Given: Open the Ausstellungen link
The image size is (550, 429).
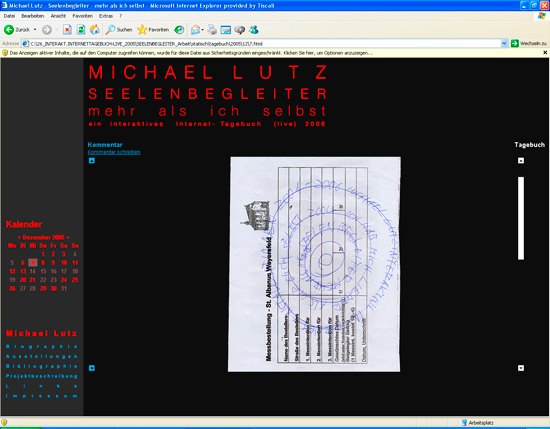Looking at the screenshot, I should pos(42,356).
